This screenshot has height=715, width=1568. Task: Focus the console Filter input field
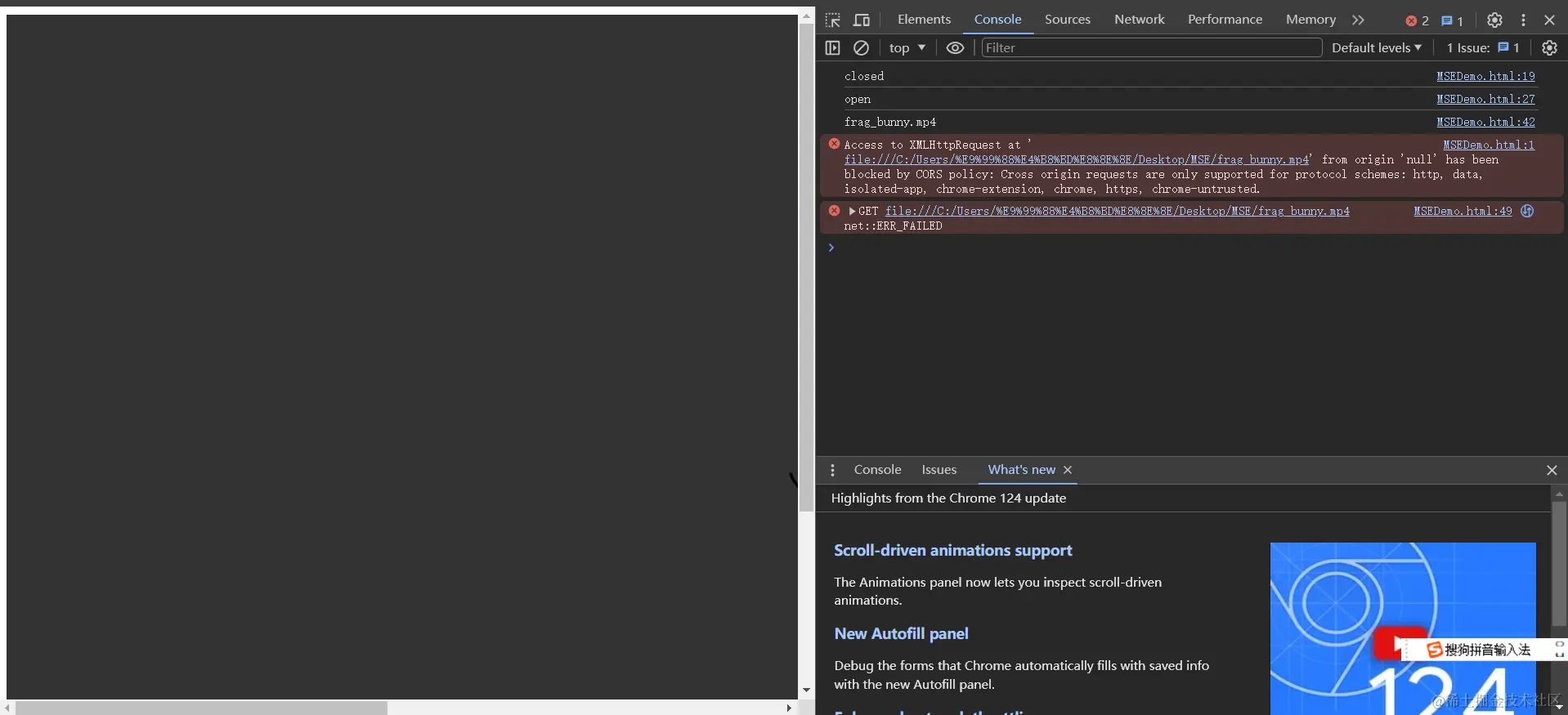pyautogui.click(x=1151, y=48)
